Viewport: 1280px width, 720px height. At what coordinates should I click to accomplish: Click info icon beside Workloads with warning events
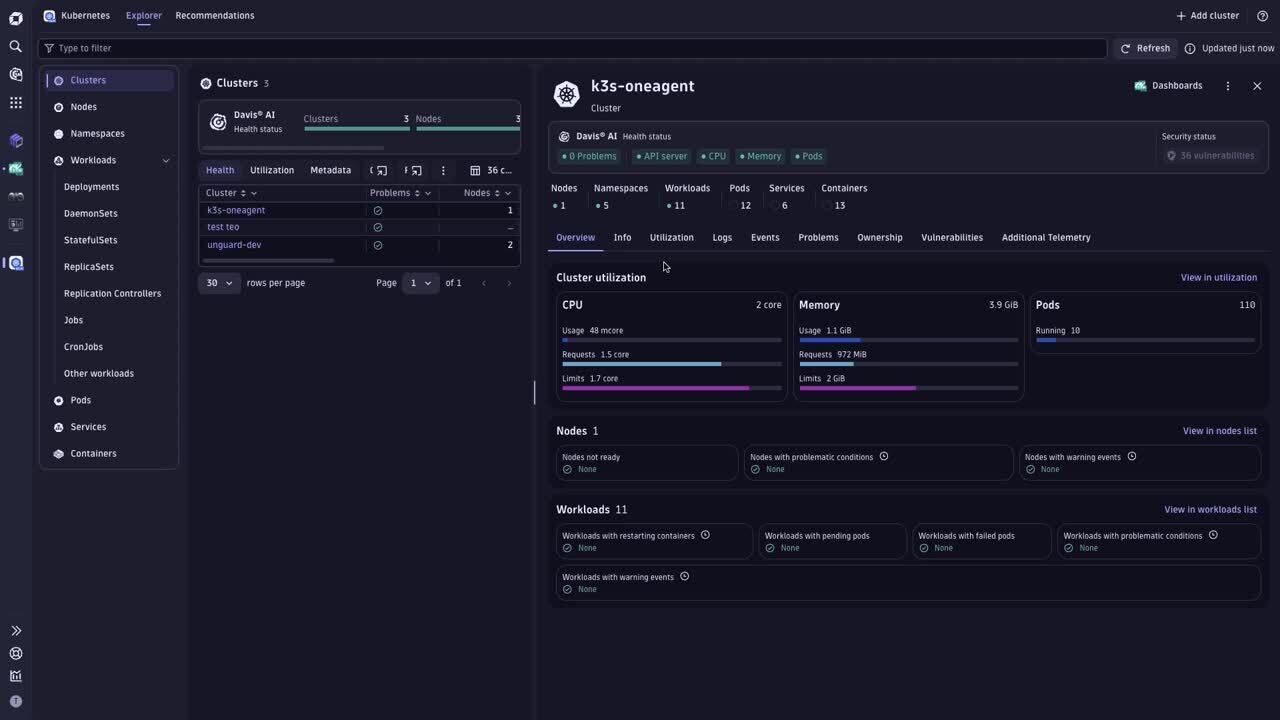pos(684,576)
